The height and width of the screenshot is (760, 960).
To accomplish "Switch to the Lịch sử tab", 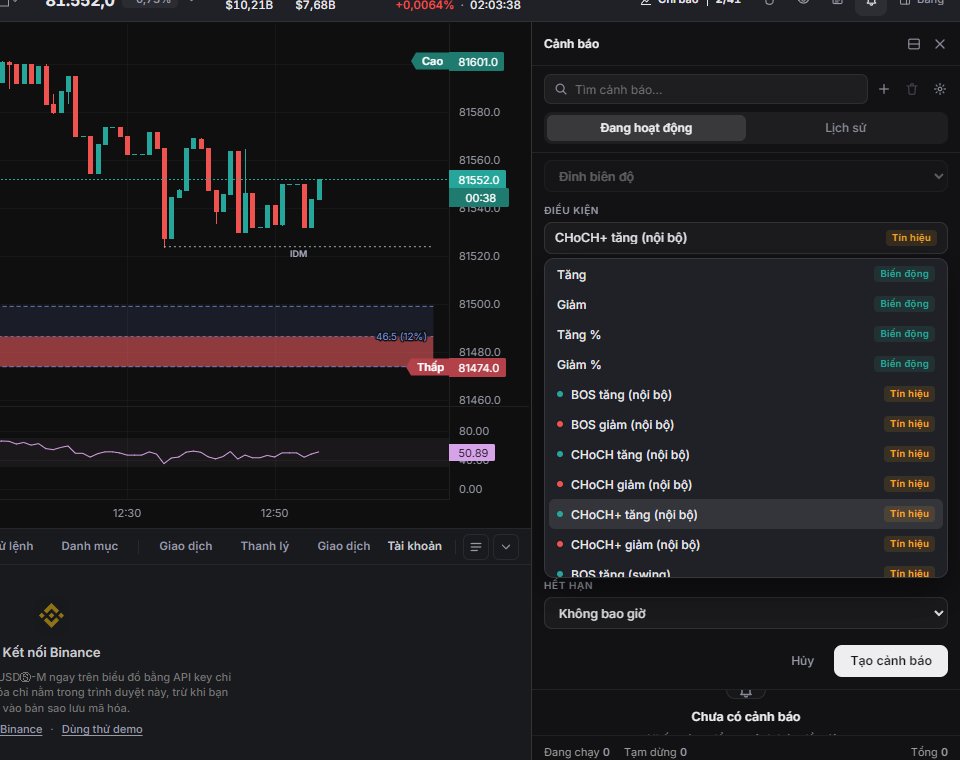I will (x=846, y=128).
